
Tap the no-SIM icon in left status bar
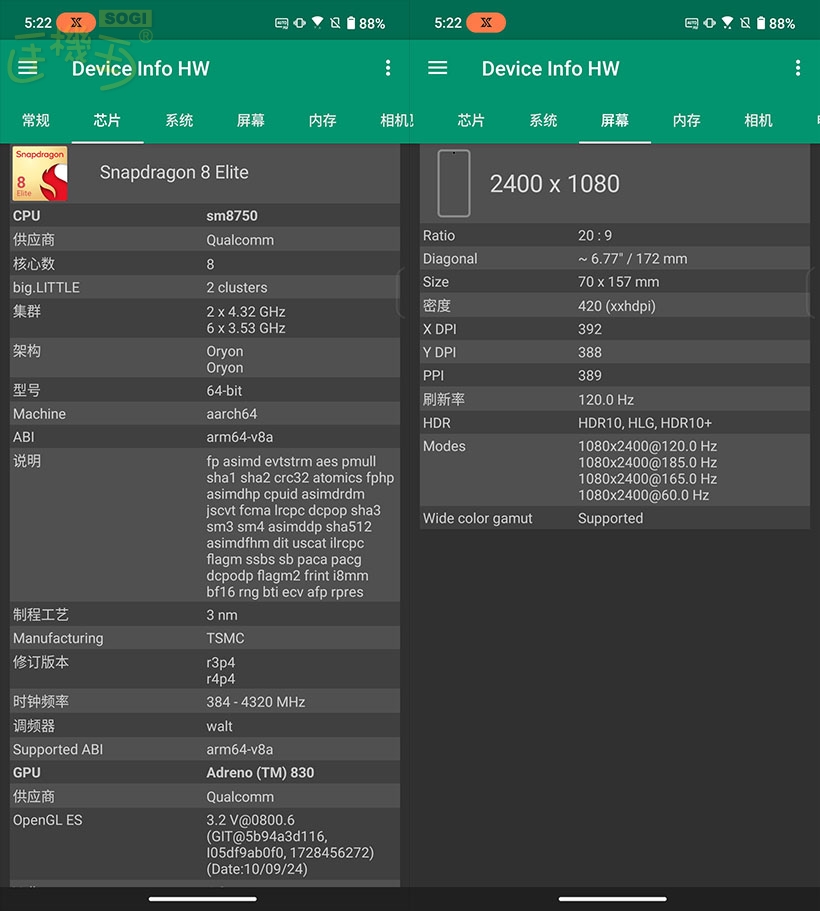tap(335, 23)
